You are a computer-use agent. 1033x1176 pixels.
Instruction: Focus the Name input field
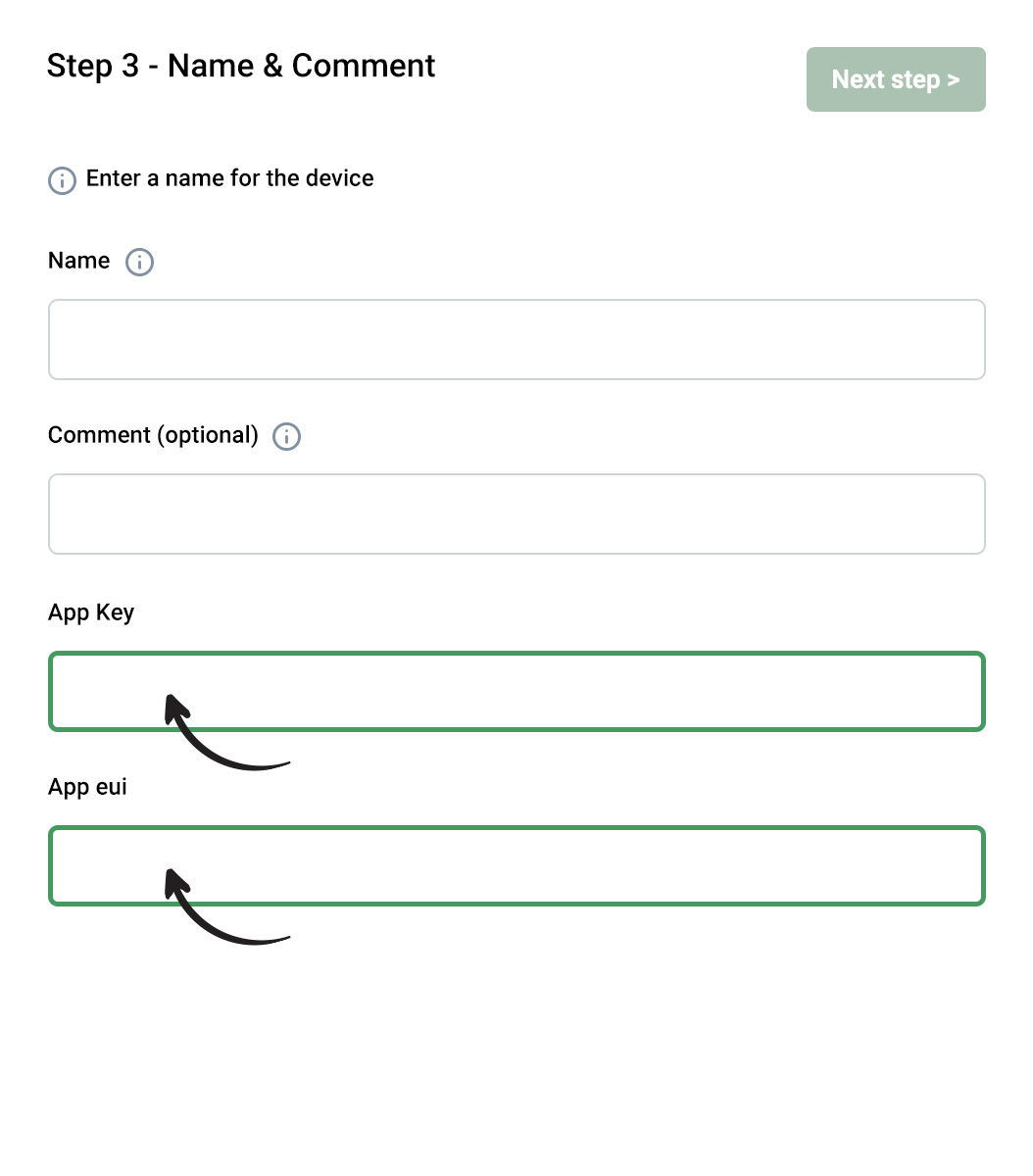pos(516,339)
